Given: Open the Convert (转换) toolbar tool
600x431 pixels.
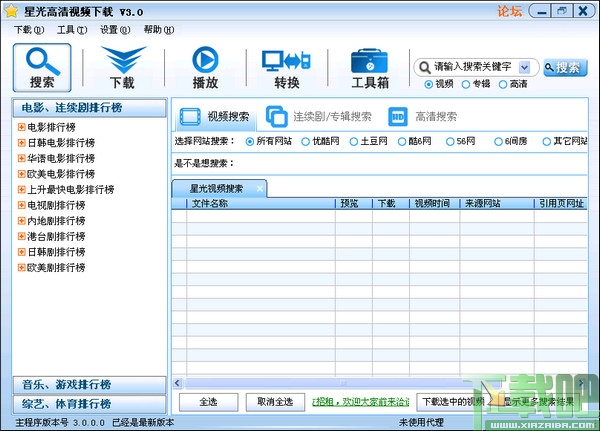Looking at the screenshot, I should click(x=286, y=69).
